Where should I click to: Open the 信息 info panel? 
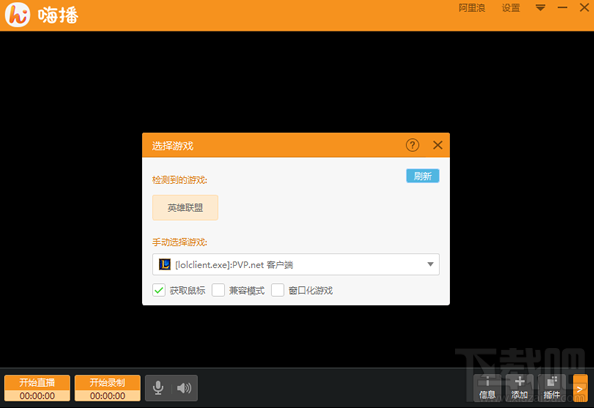click(487, 388)
